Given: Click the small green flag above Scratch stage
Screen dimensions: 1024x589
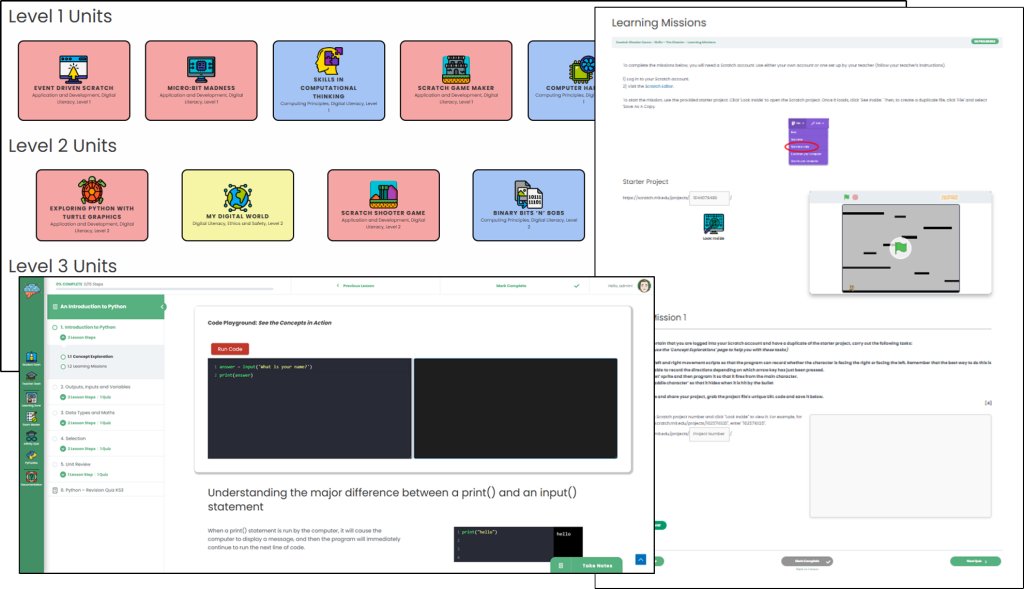Looking at the screenshot, I should pos(847,197).
